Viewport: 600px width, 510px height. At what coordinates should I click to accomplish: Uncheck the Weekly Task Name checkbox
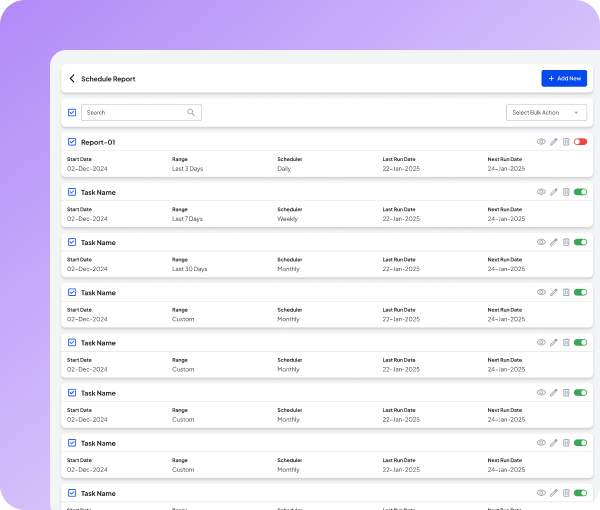(x=72, y=192)
